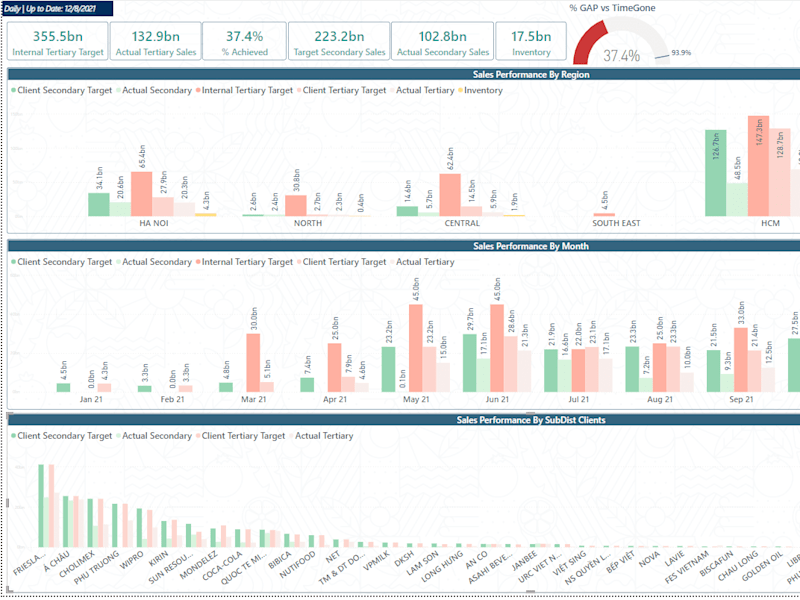Select the GOLDEN OIL client axis label

point(762,566)
